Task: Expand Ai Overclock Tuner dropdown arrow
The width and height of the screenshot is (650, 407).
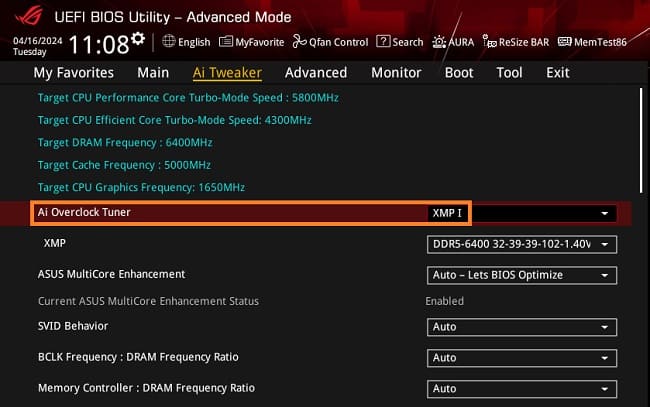Action: [604, 213]
